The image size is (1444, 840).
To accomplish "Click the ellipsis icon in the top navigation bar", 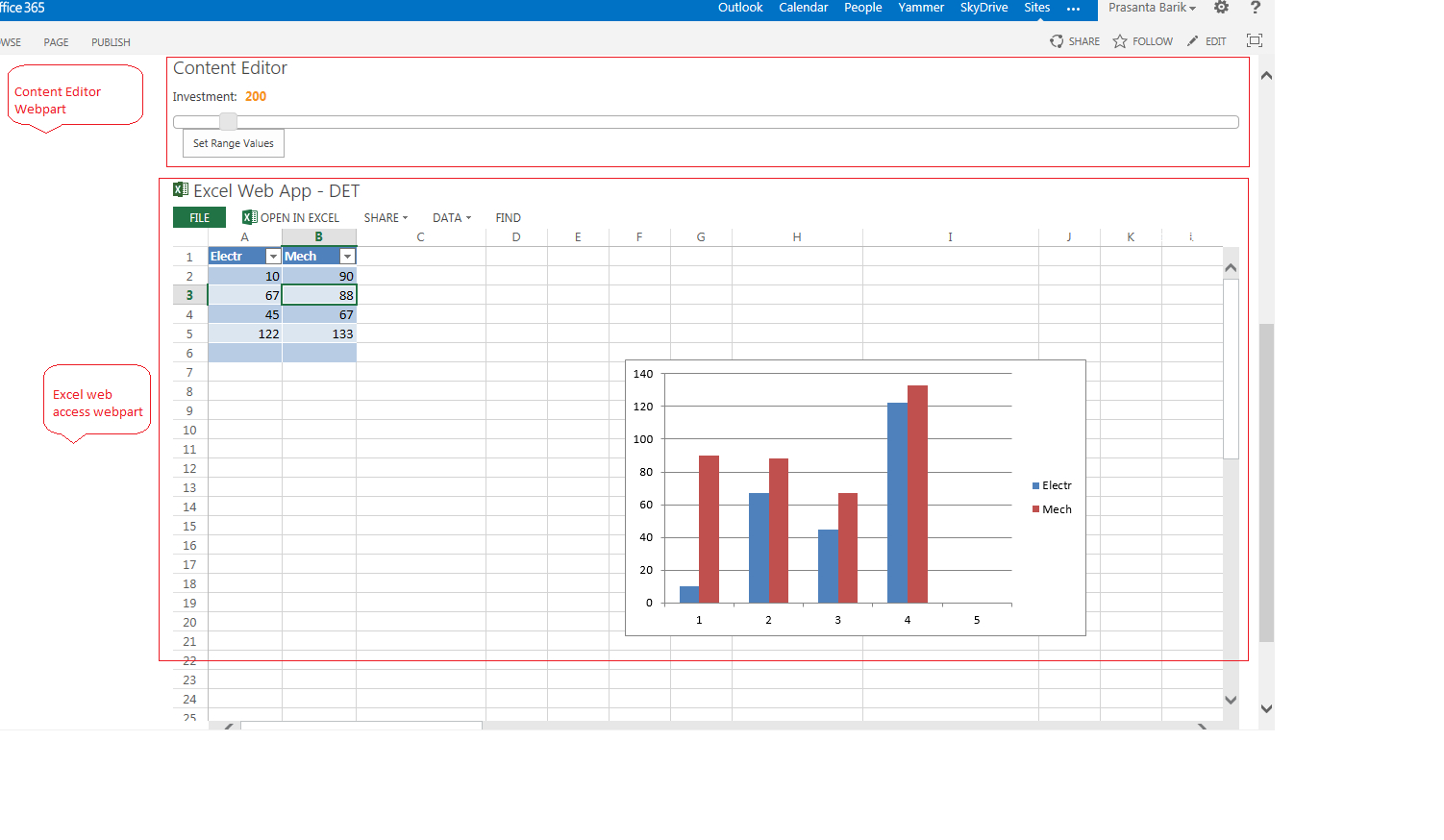I will 1074,10.
